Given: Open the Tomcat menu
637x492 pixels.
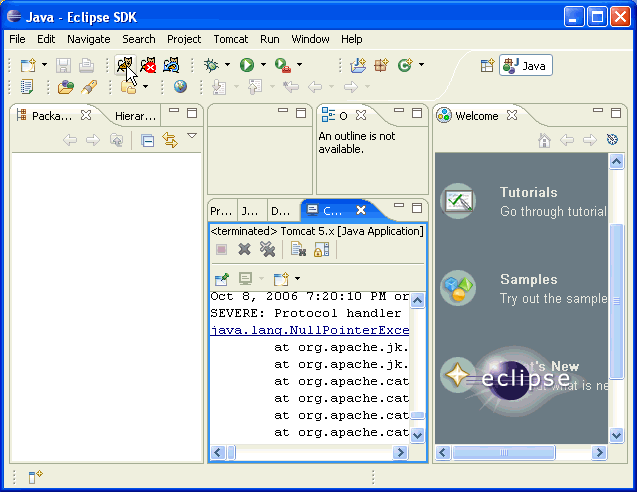Looking at the screenshot, I should tap(230, 39).
